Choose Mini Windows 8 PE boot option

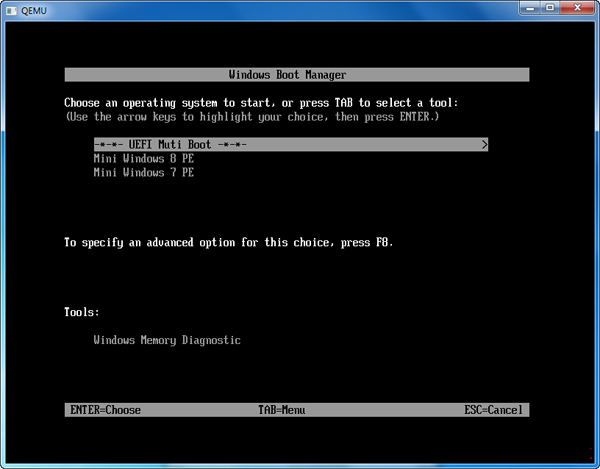pyautogui.click(x=143, y=158)
